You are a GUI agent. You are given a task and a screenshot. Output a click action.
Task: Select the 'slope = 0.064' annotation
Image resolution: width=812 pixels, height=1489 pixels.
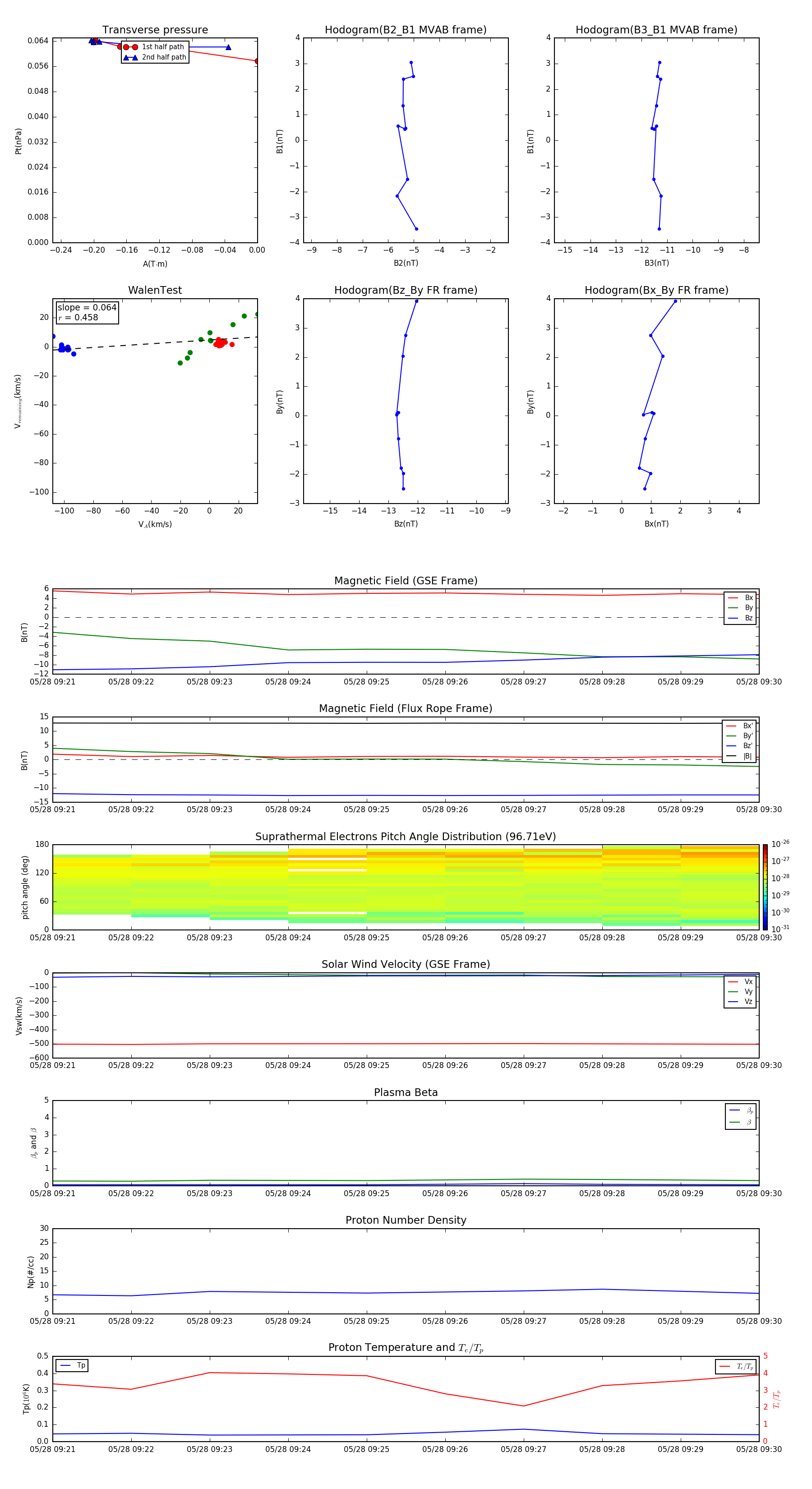click(87, 308)
